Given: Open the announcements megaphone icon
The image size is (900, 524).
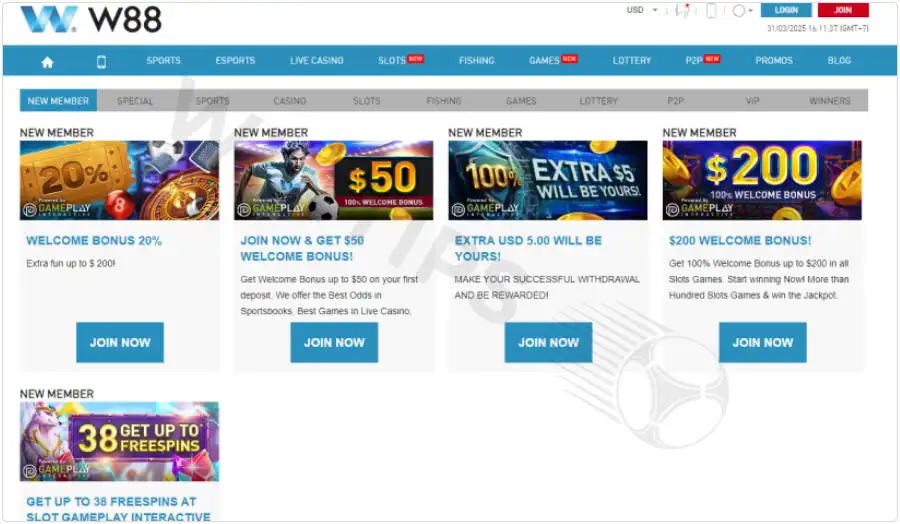Looking at the screenshot, I should click(x=682, y=10).
